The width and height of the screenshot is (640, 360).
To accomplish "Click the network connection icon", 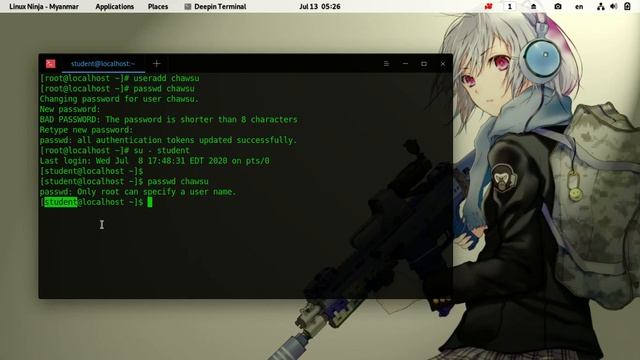I will tap(600, 7).
